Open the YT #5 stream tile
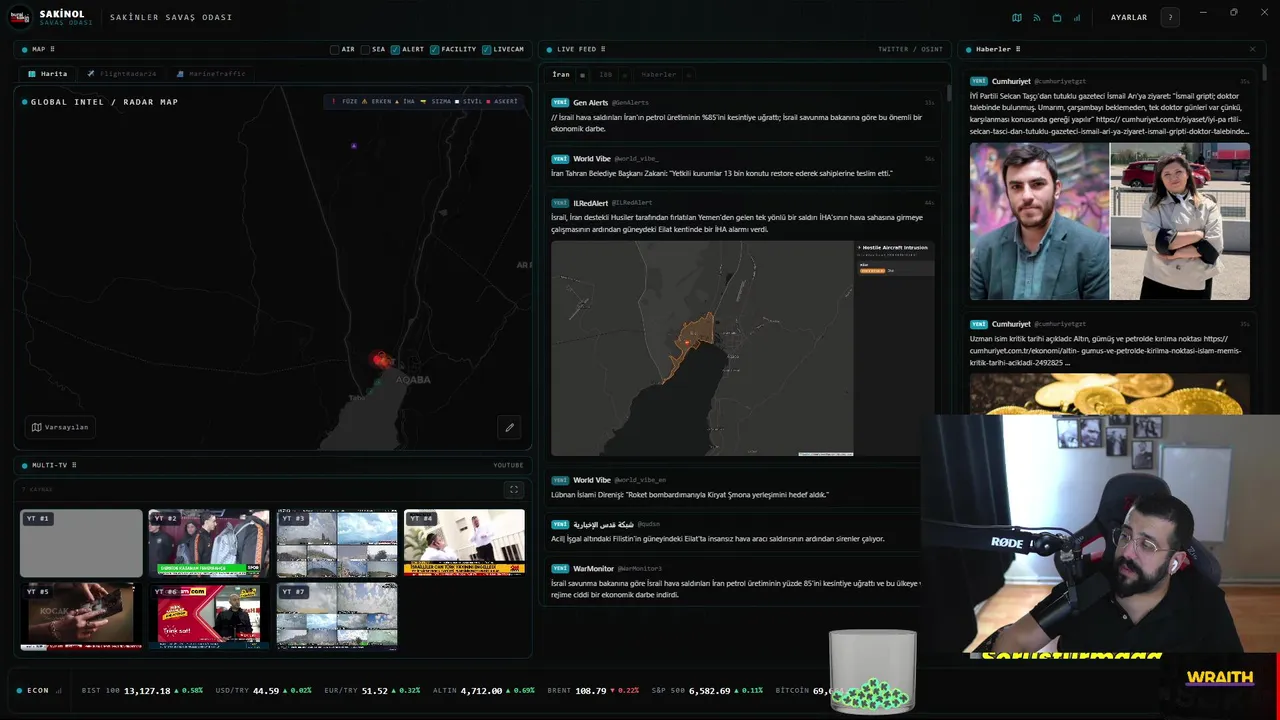Screen dimensions: 1280x720 (x=81, y=616)
